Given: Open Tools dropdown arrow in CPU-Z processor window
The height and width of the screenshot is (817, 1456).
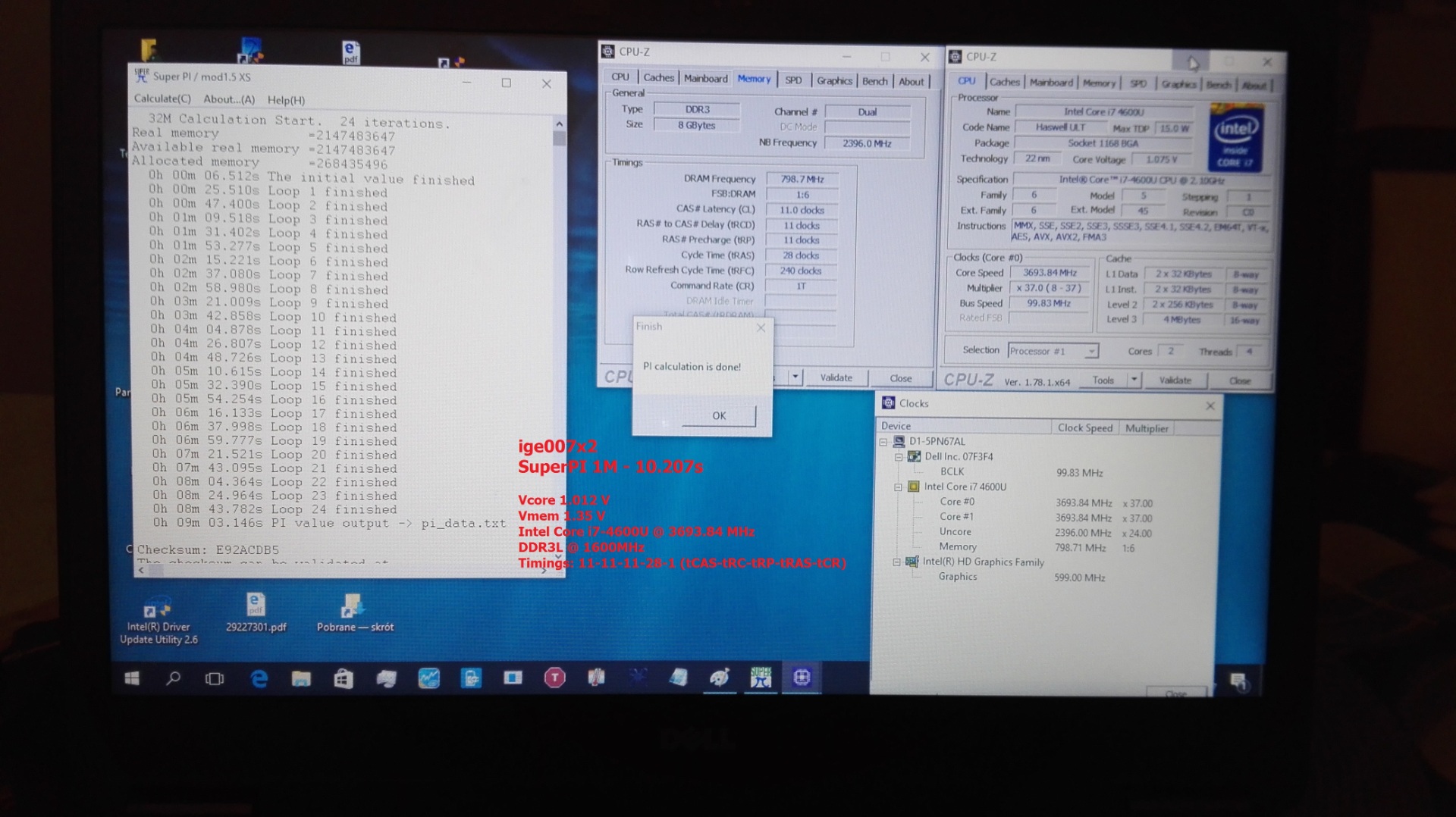Looking at the screenshot, I should pyautogui.click(x=1134, y=380).
